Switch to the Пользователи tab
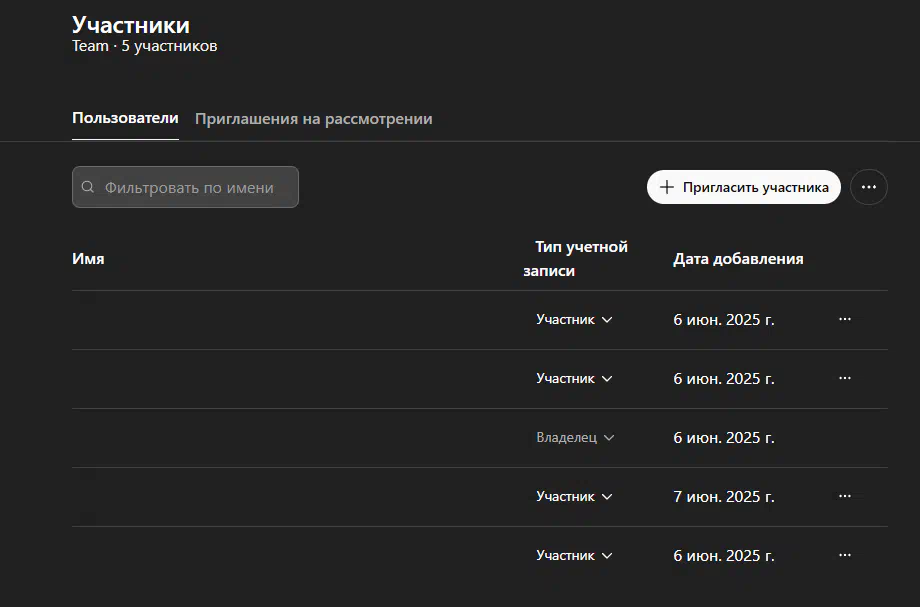 click(125, 118)
